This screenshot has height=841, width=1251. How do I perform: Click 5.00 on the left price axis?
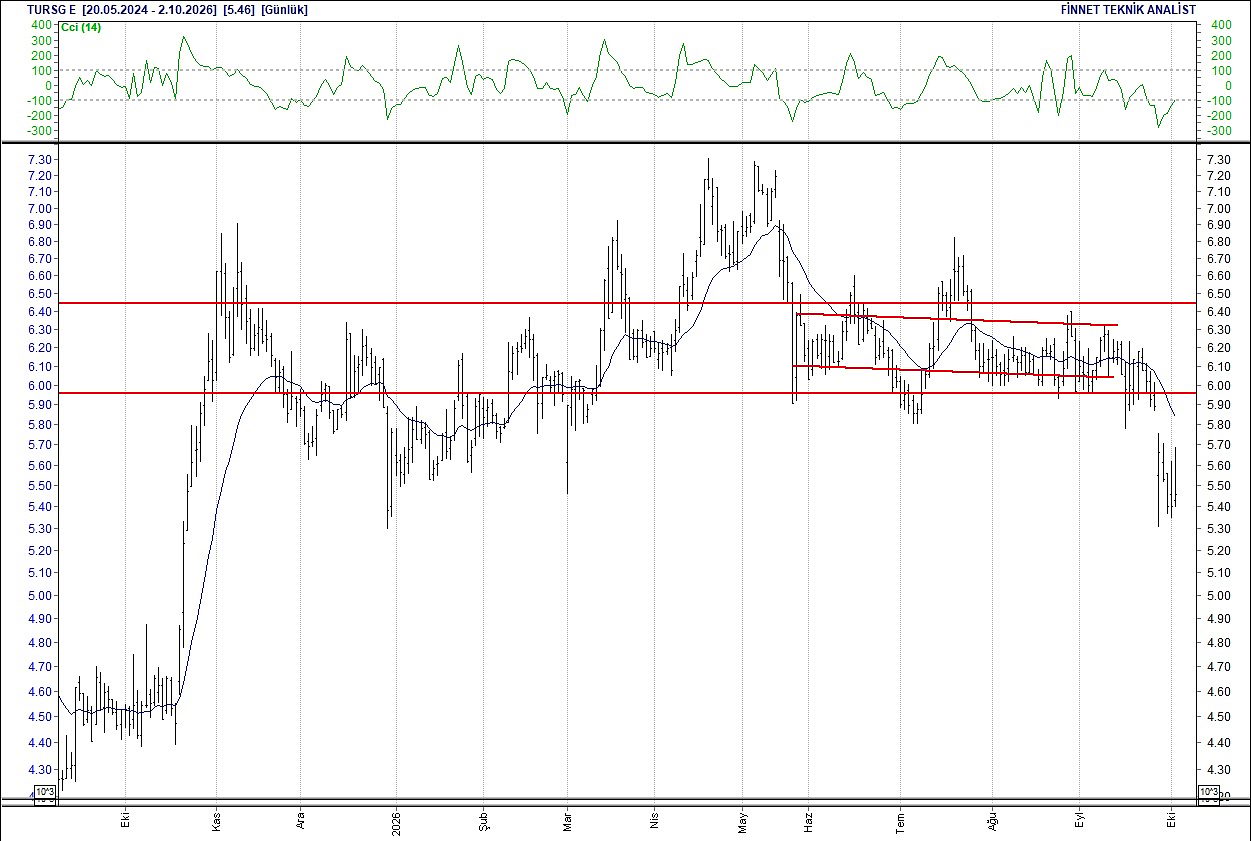coord(41,596)
